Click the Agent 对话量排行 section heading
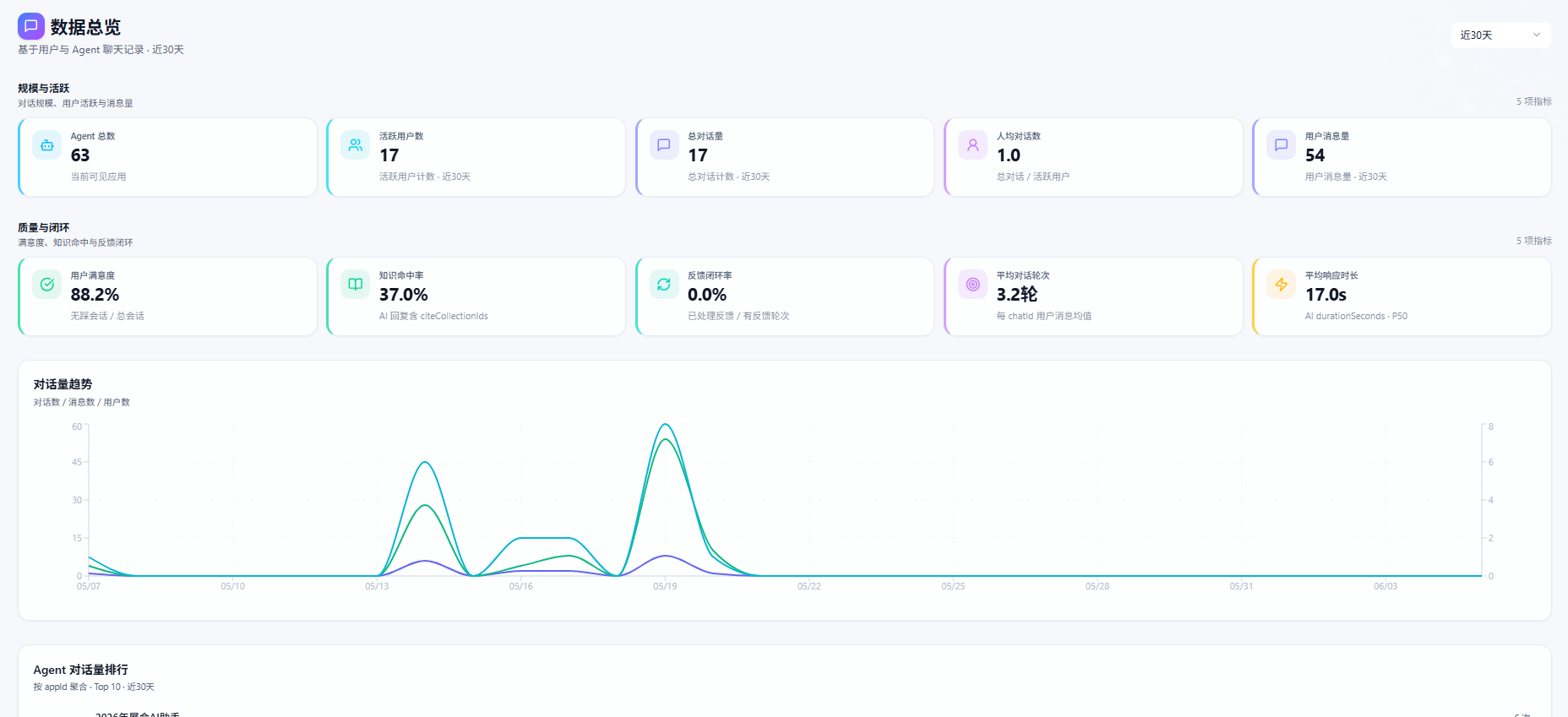The width and height of the screenshot is (1568, 717). pyautogui.click(x=81, y=670)
